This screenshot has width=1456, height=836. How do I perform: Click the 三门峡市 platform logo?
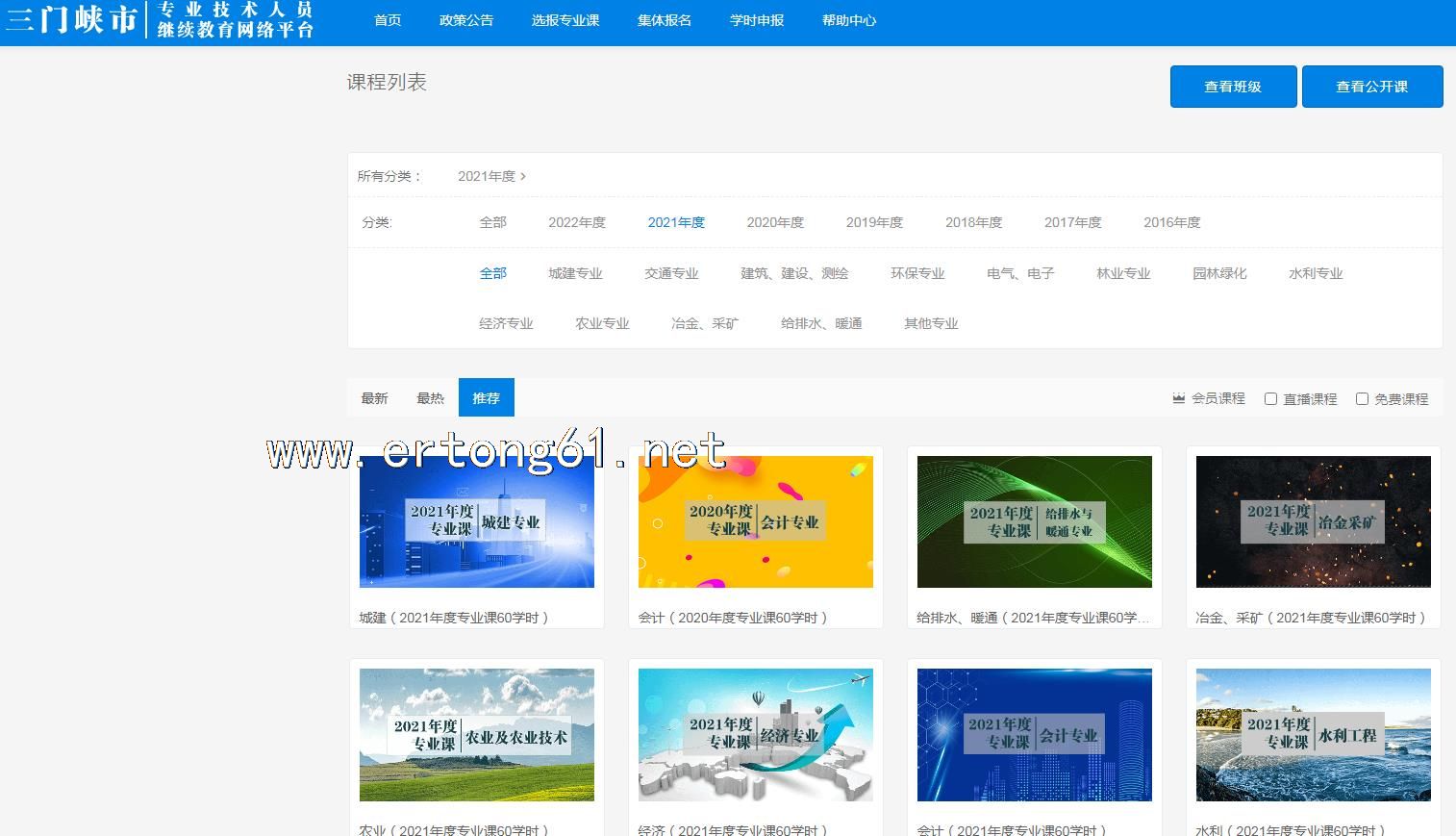159,19
